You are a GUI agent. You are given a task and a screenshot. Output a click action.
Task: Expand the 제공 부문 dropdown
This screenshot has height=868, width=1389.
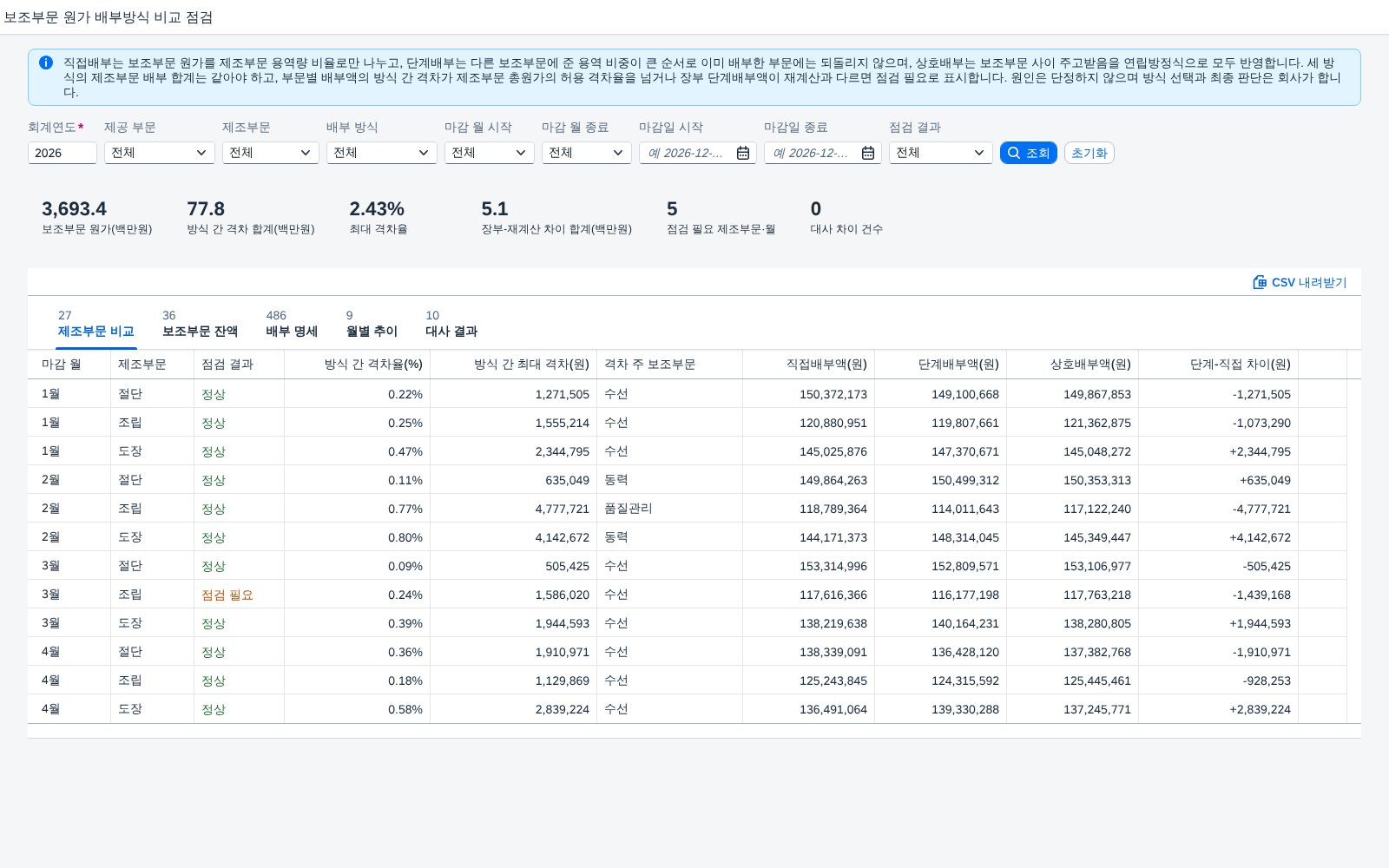[x=160, y=153]
